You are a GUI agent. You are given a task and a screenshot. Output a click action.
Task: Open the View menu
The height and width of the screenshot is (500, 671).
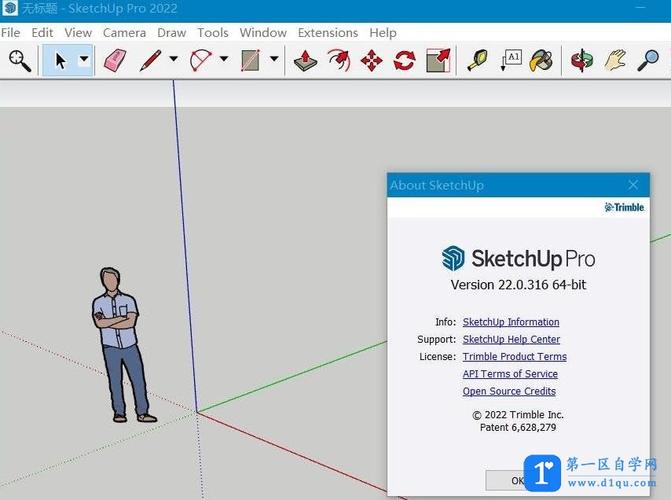click(78, 33)
